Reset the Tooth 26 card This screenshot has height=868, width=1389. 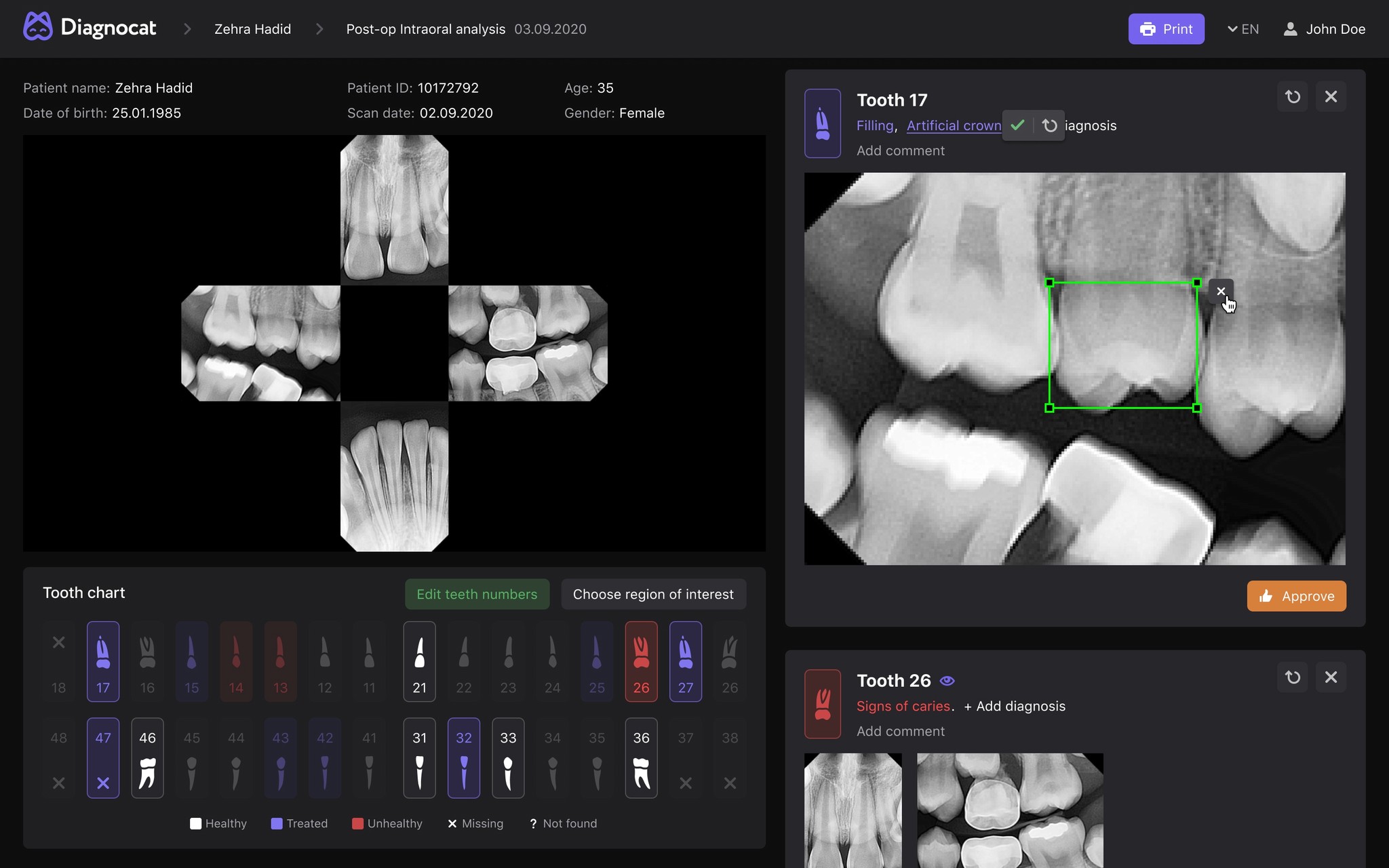(1293, 677)
